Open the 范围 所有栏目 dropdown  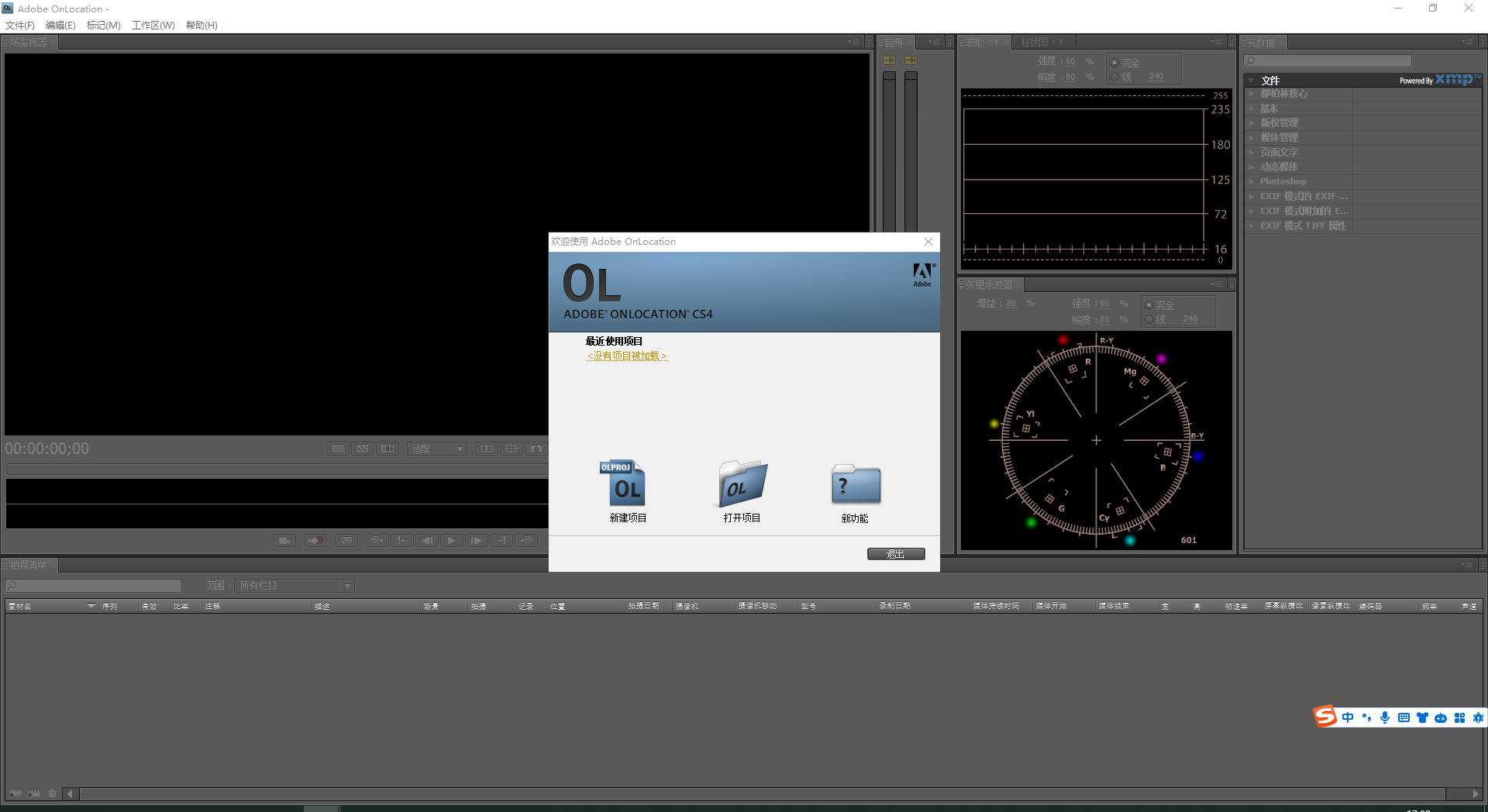[x=294, y=586]
